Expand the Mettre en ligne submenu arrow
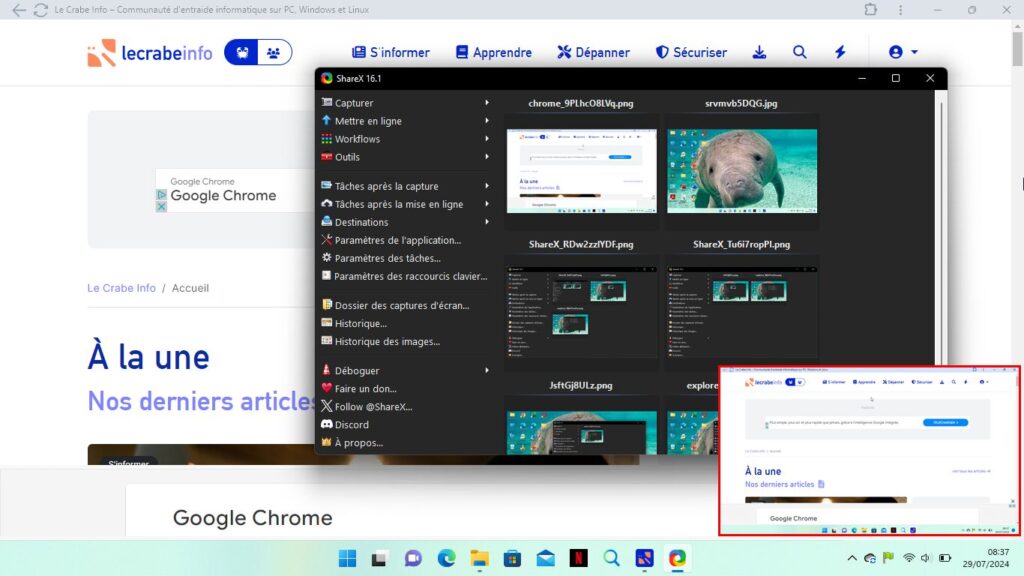1024x576 pixels. point(487,121)
